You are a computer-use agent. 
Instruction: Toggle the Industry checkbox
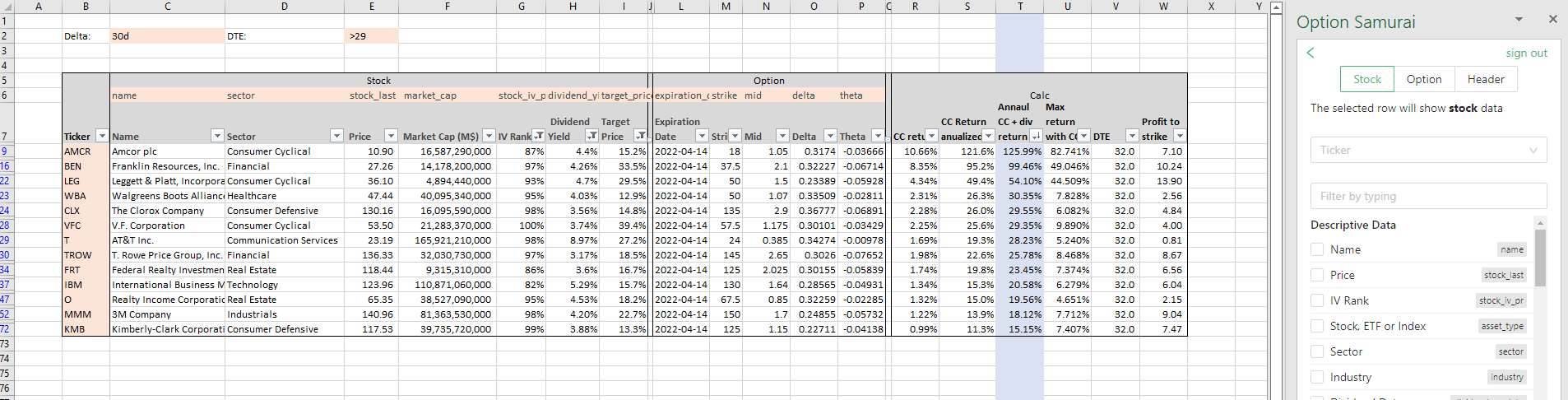(x=1317, y=377)
